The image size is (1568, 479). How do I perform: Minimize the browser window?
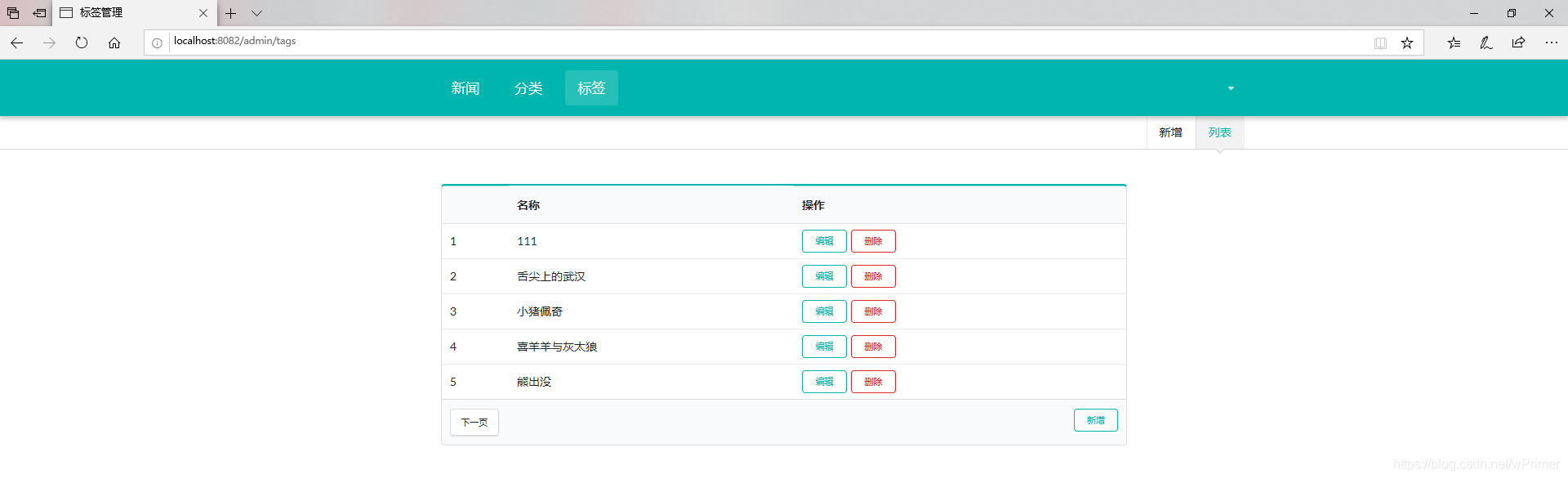tap(1474, 13)
